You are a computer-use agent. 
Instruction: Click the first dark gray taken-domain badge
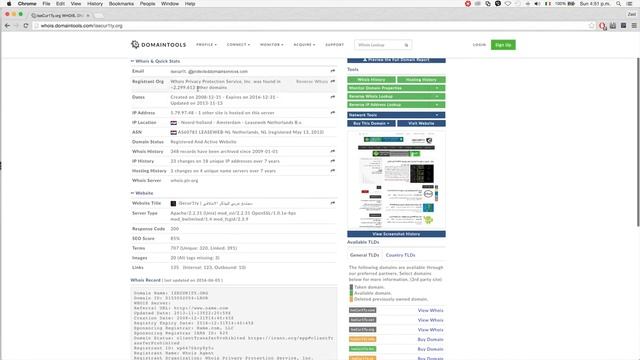click(362, 310)
